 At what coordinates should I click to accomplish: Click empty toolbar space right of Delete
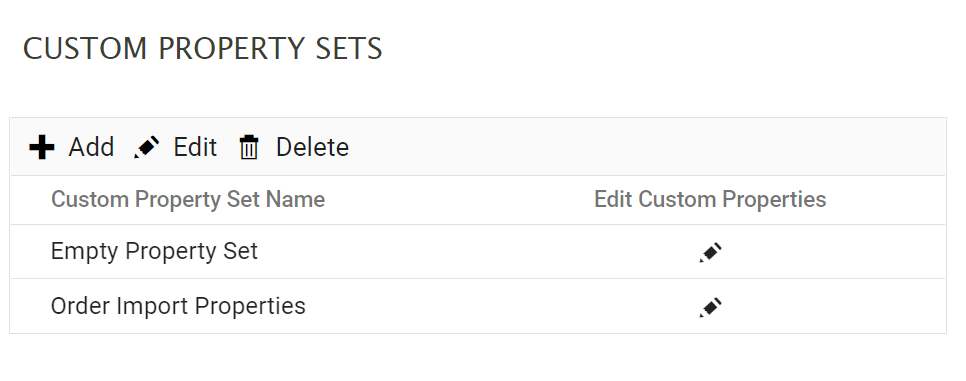pyautogui.click(x=647, y=147)
